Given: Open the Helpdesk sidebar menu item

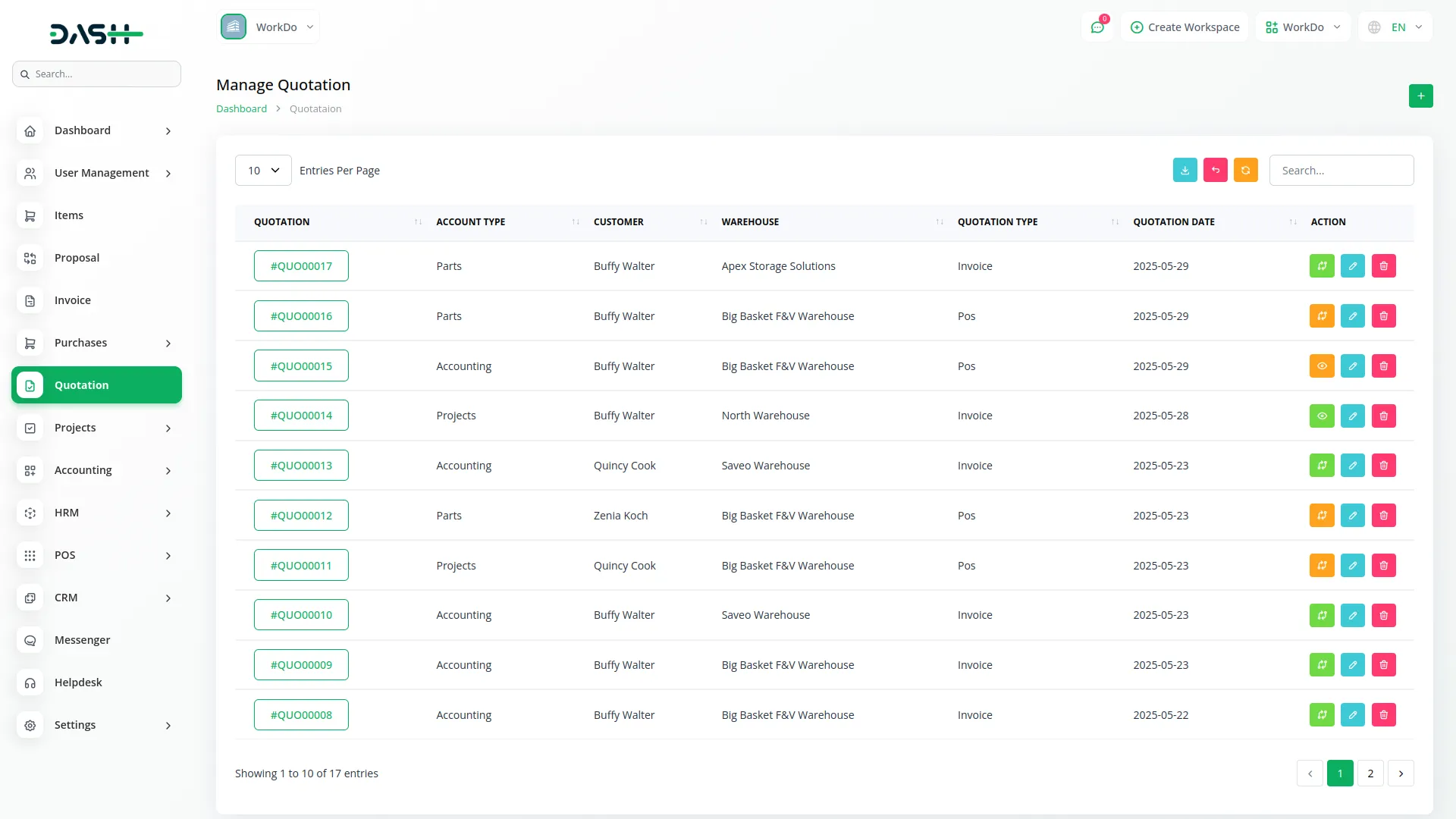Looking at the screenshot, I should pyautogui.click(x=78, y=682).
